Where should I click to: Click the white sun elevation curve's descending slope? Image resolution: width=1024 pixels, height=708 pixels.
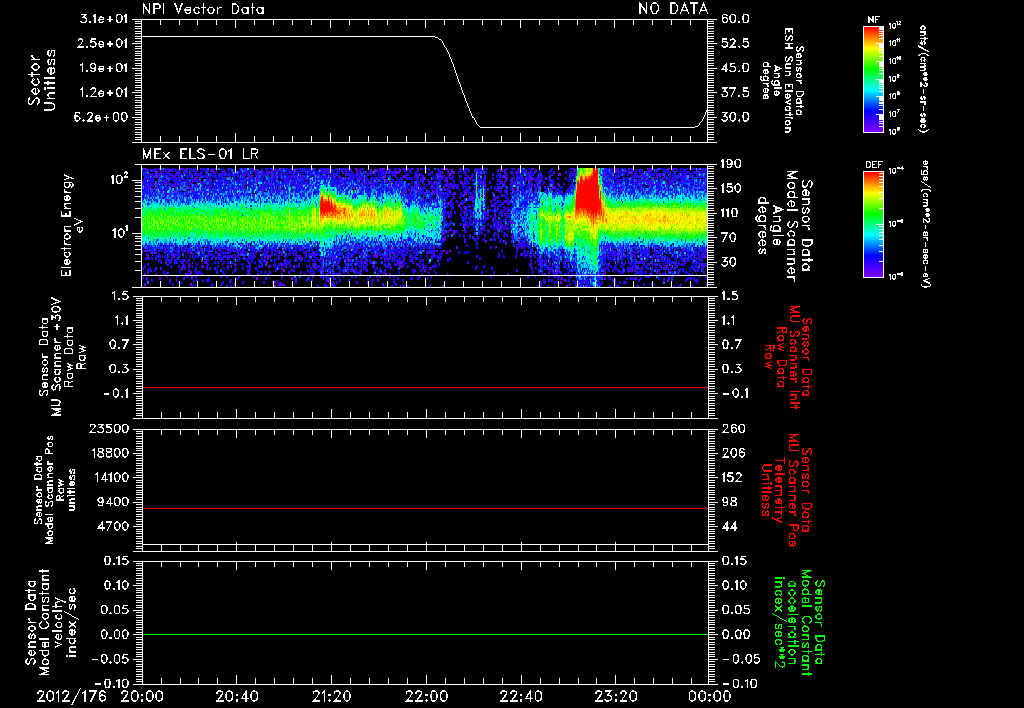click(459, 83)
